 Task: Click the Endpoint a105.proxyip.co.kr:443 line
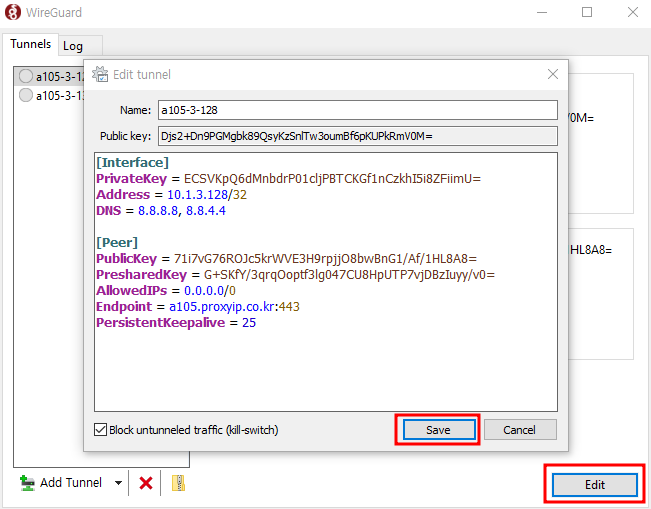pos(198,307)
